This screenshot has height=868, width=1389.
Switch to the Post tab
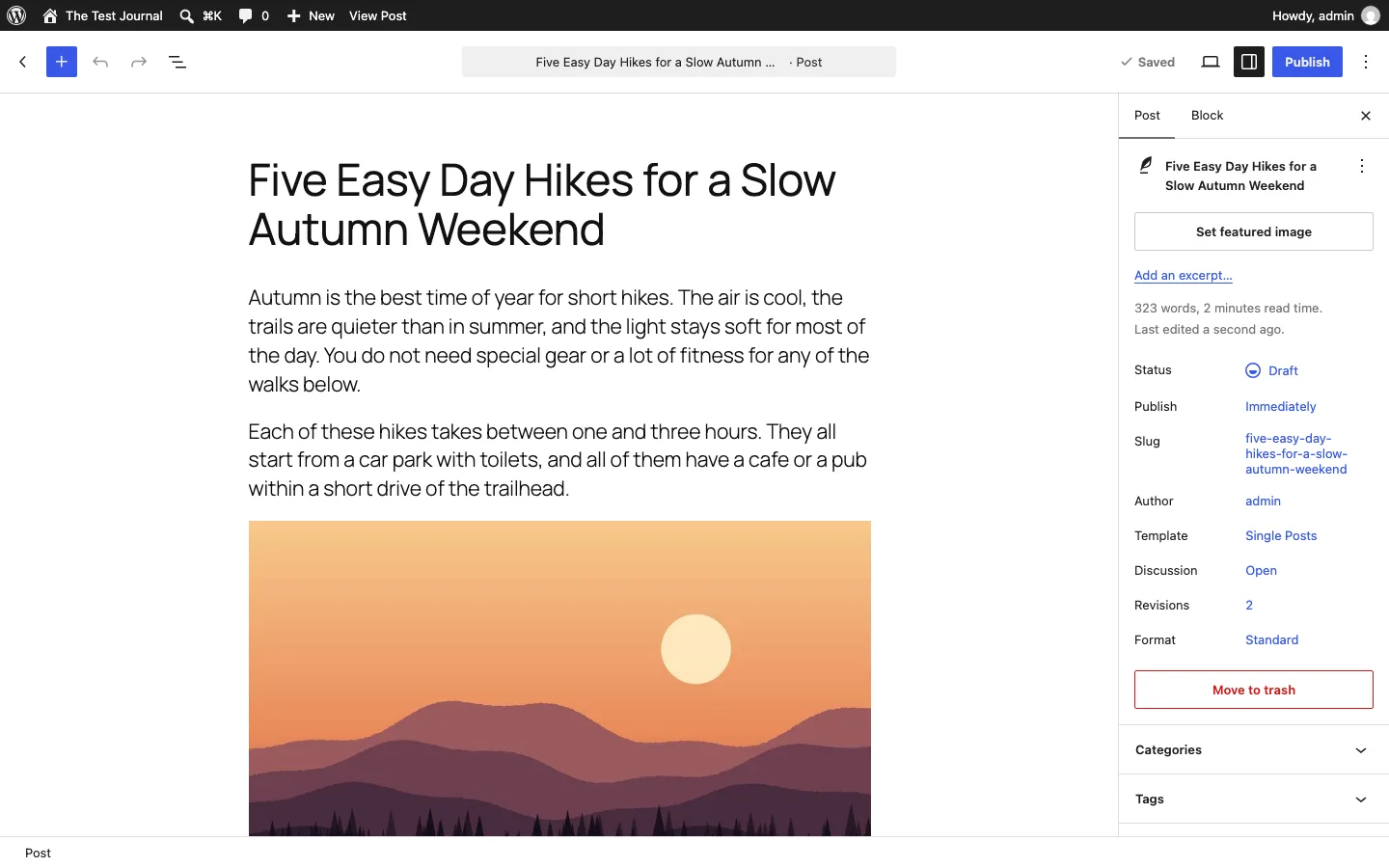(x=1147, y=116)
